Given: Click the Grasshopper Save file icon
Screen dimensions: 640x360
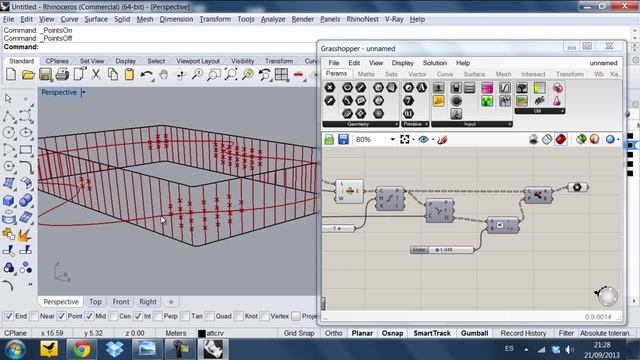Looking at the screenshot, I should [x=343, y=140].
